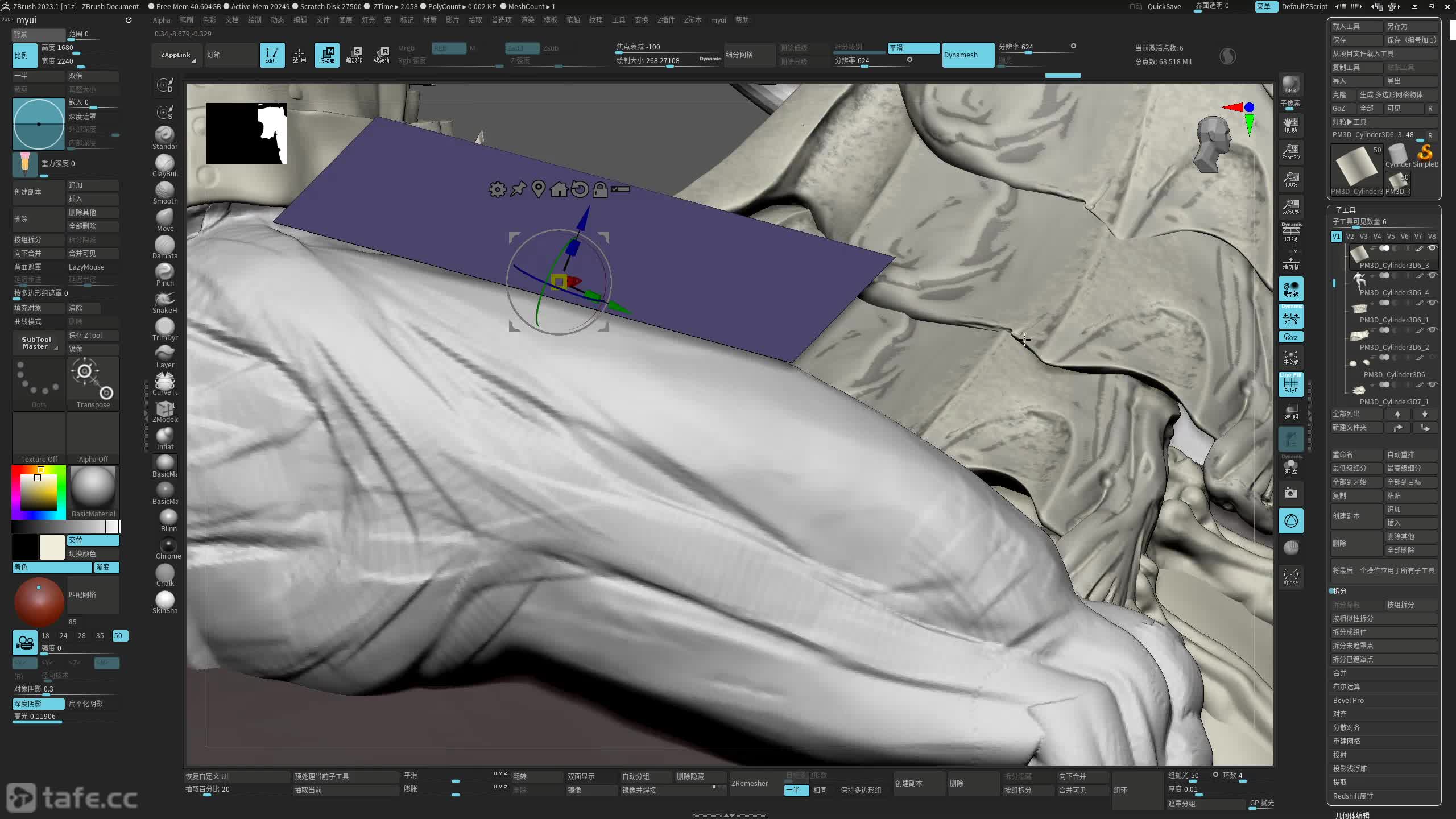Toggle Dynamesh button

pyautogui.click(x=967, y=55)
